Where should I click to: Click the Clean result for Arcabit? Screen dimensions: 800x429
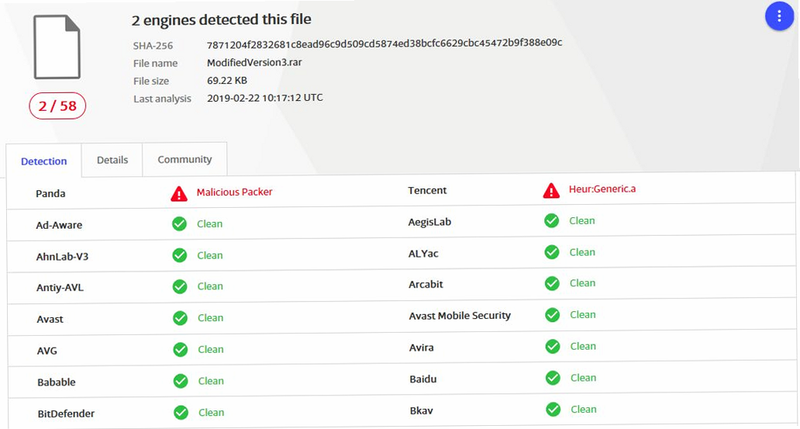[582, 283]
